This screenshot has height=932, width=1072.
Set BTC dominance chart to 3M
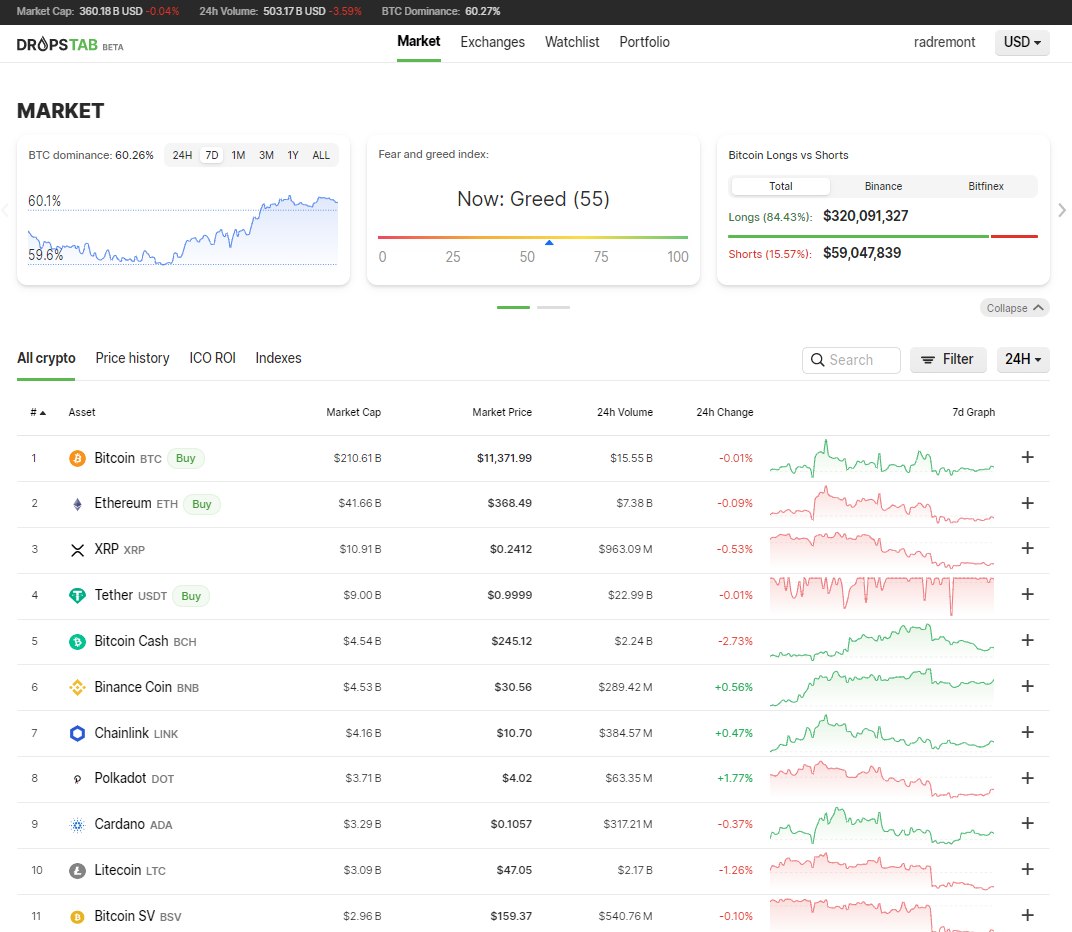pos(267,155)
